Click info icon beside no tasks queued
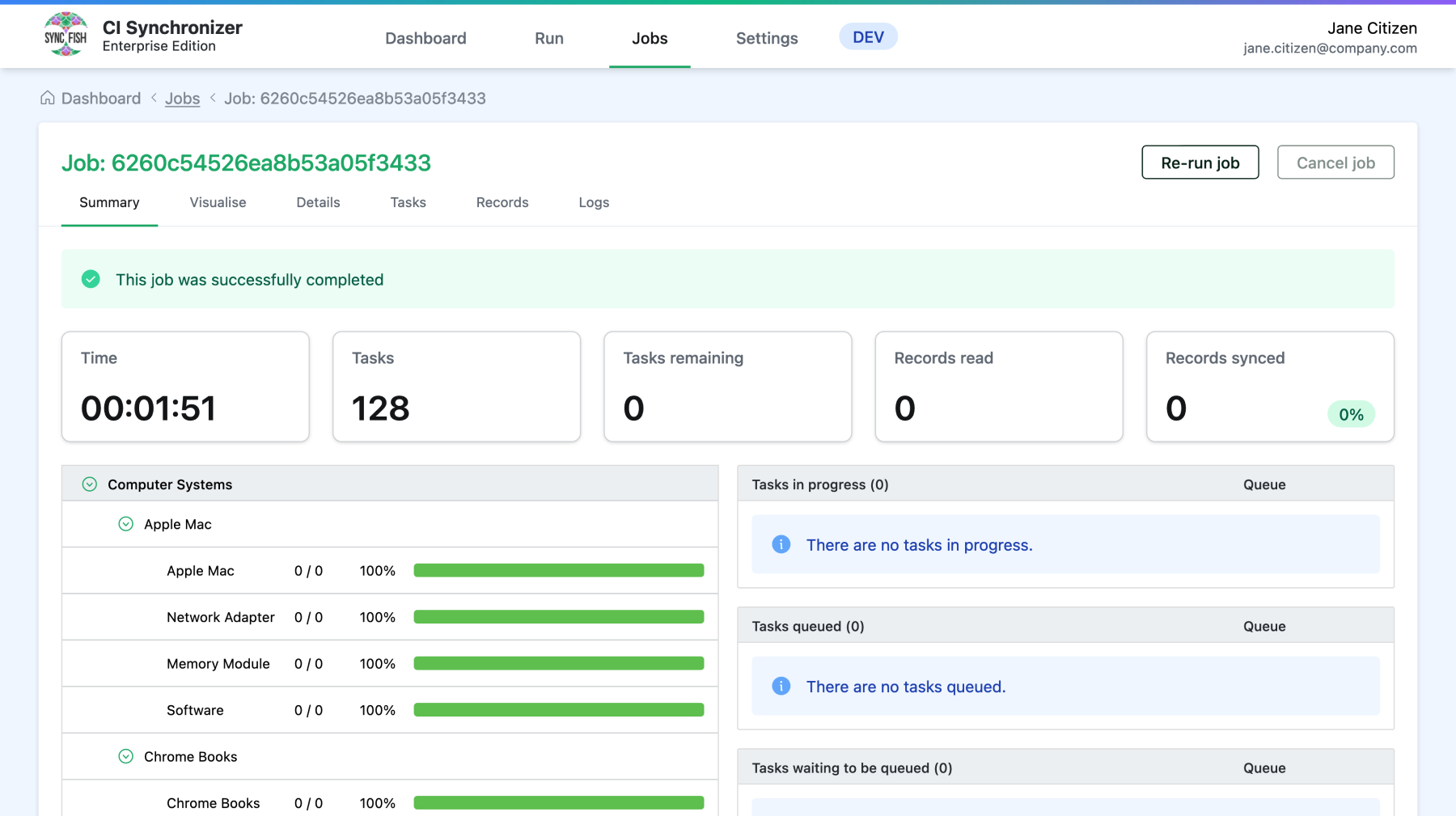1456x816 pixels. pyautogui.click(x=781, y=686)
